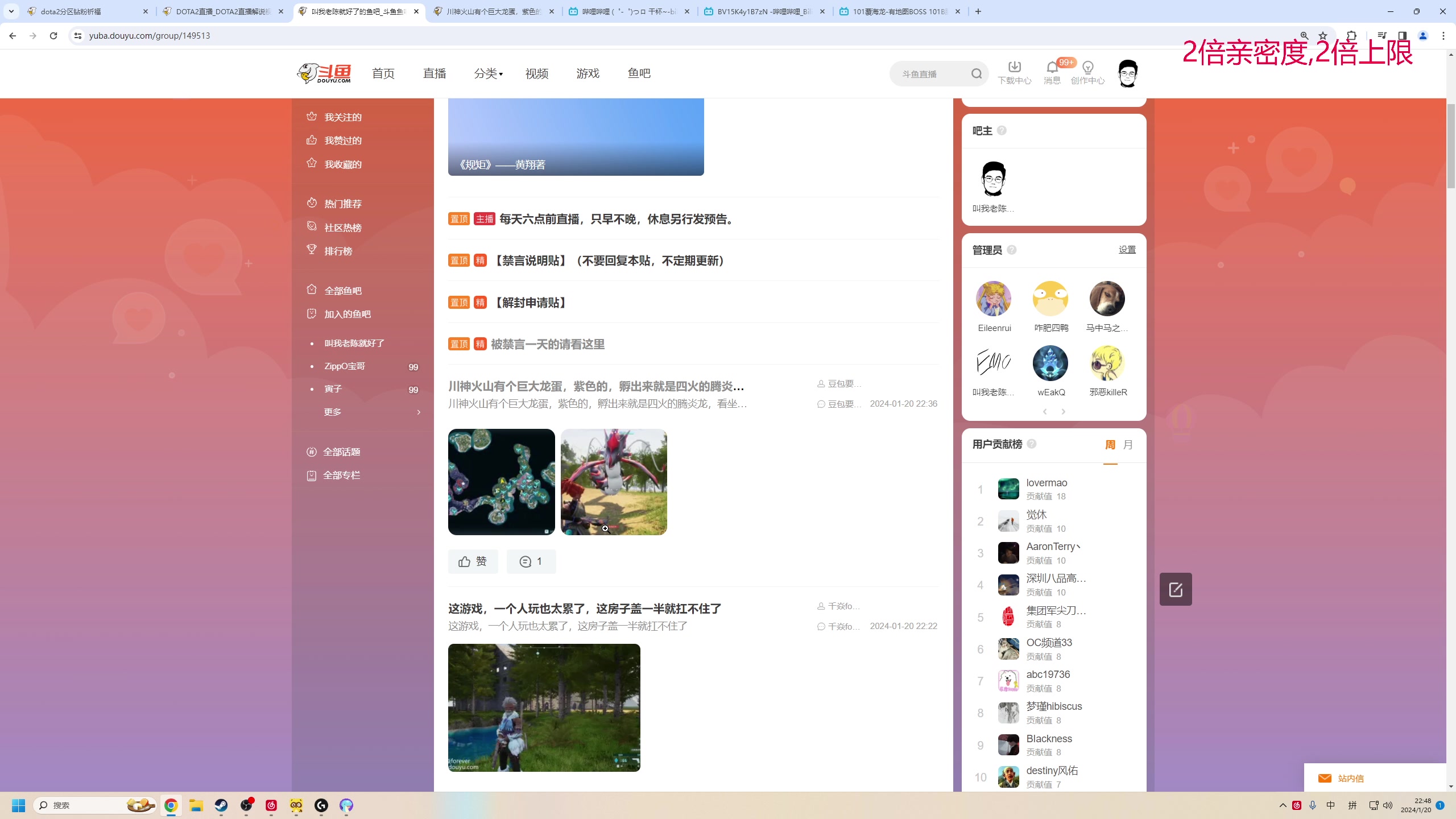Open 首页 navigation item
Image resolution: width=1456 pixels, height=819 pixels.
tap(383, 73)
